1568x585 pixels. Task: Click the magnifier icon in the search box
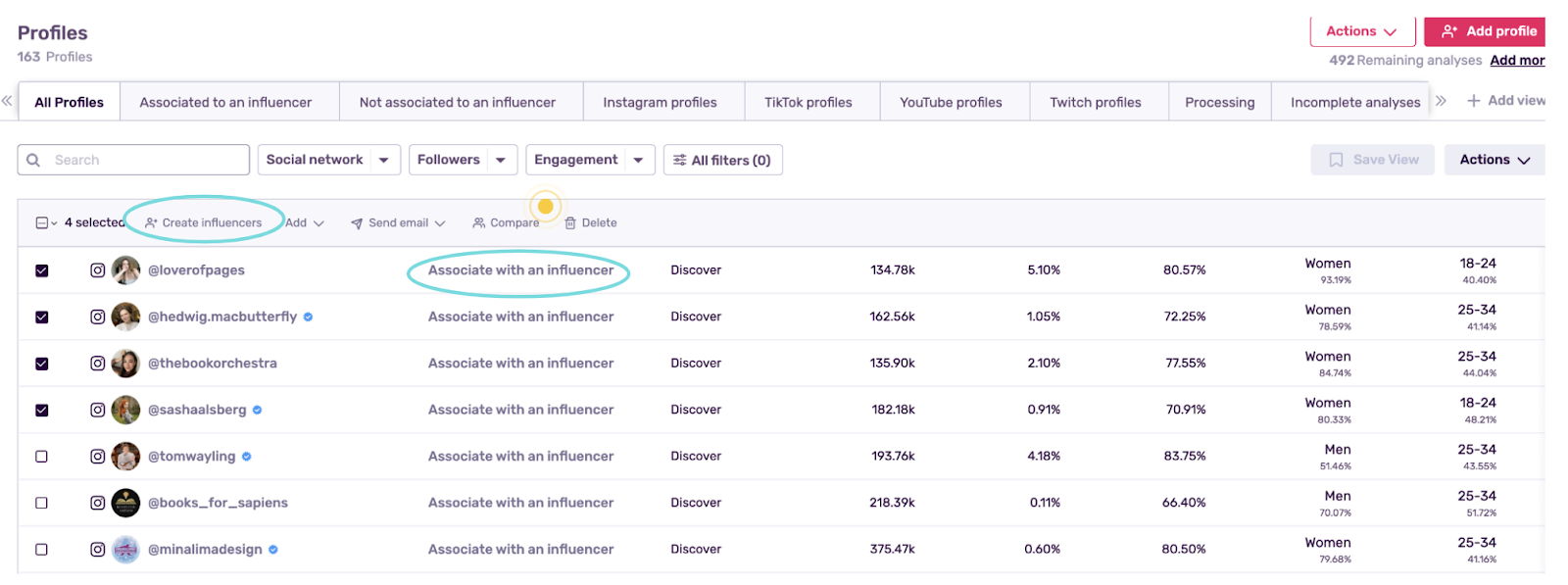pos(33,160)
